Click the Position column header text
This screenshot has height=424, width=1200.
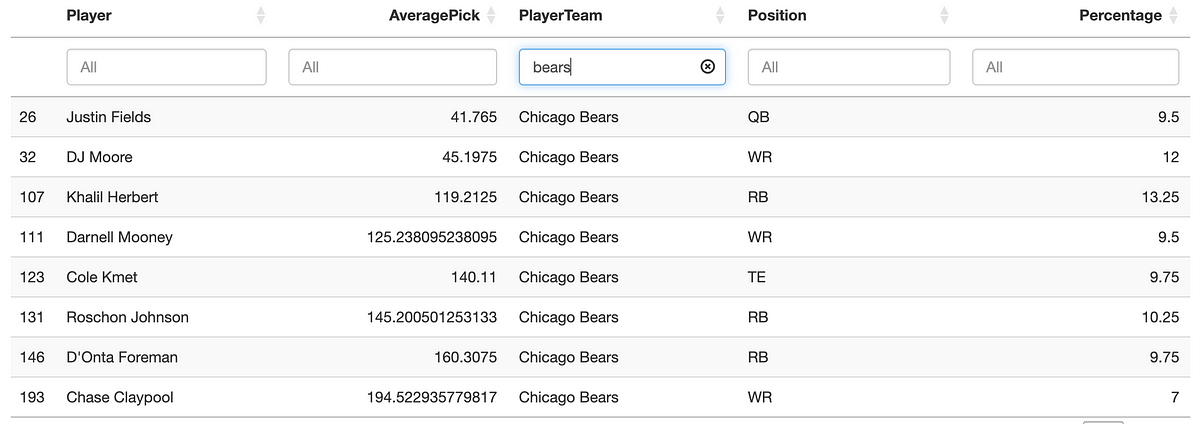coord(777,16)
